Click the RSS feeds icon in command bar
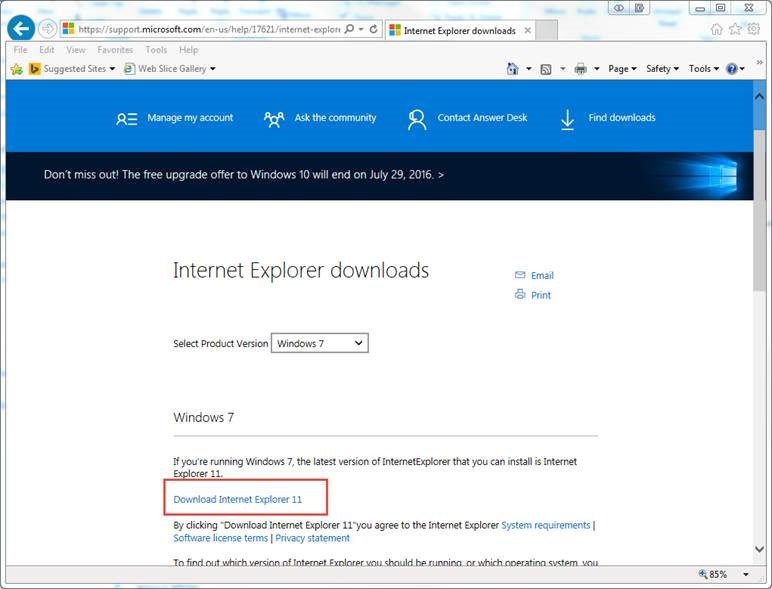 [x=546, y=69]
